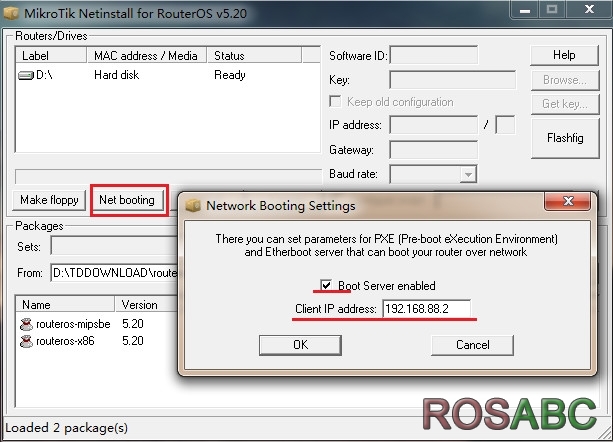Maximize the Netinstall window

point(552,9)
